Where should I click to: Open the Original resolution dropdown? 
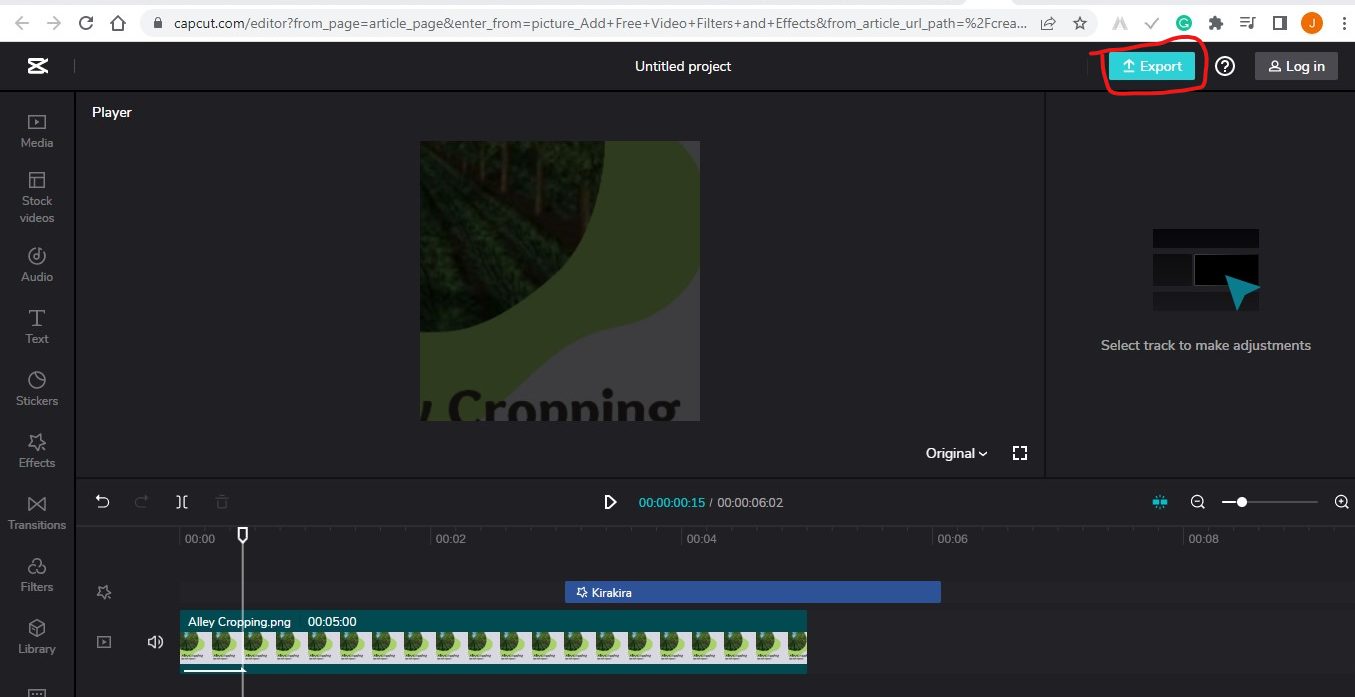(x=955, y=452)
